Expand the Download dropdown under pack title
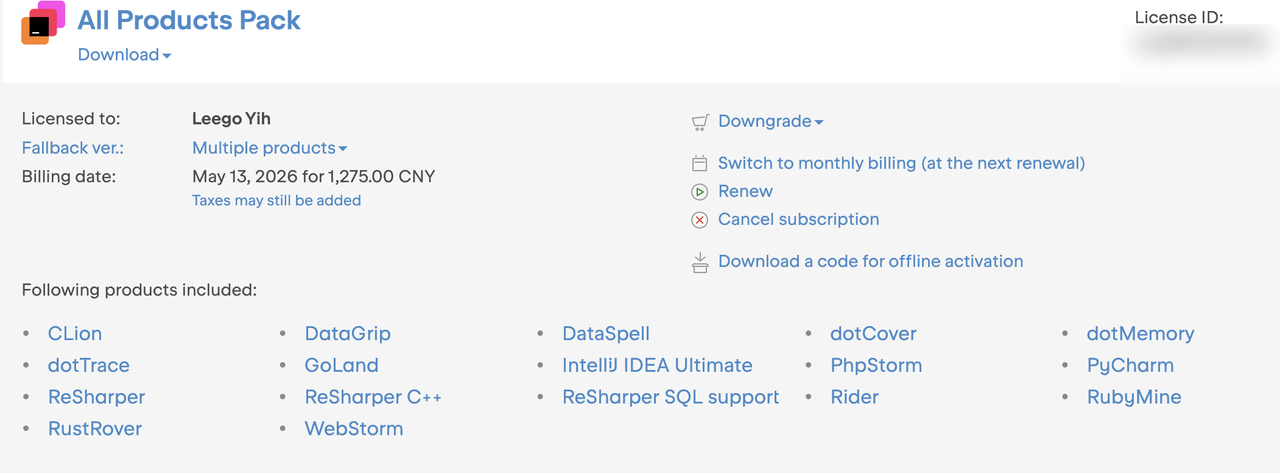1280x473 pixels. 124,55
